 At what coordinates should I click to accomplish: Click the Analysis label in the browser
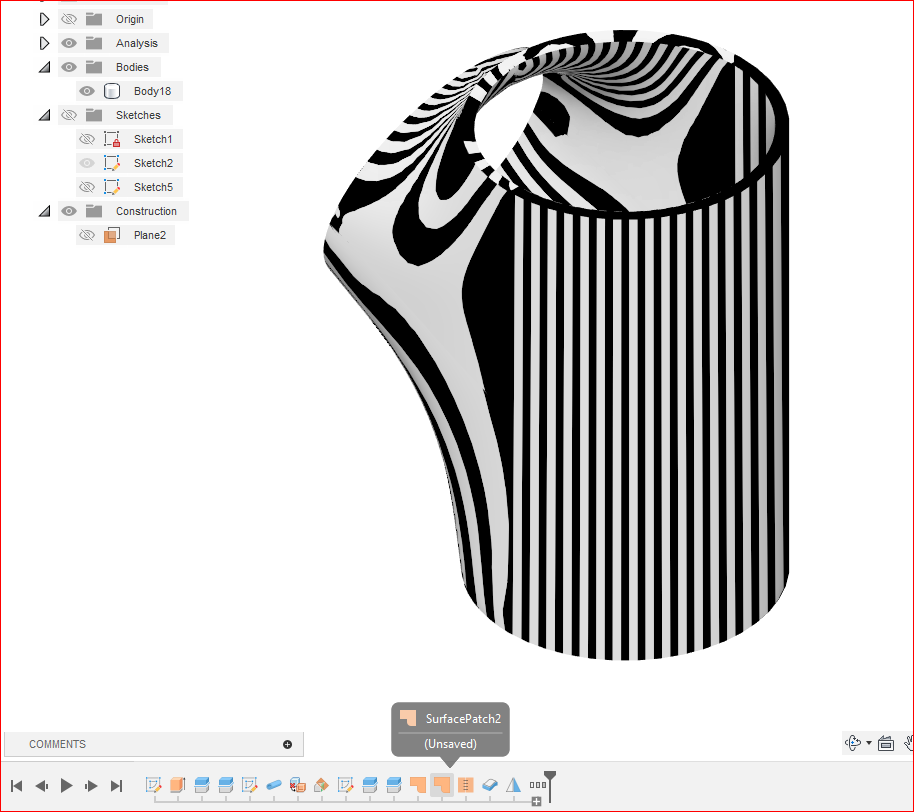coord(136,43)
